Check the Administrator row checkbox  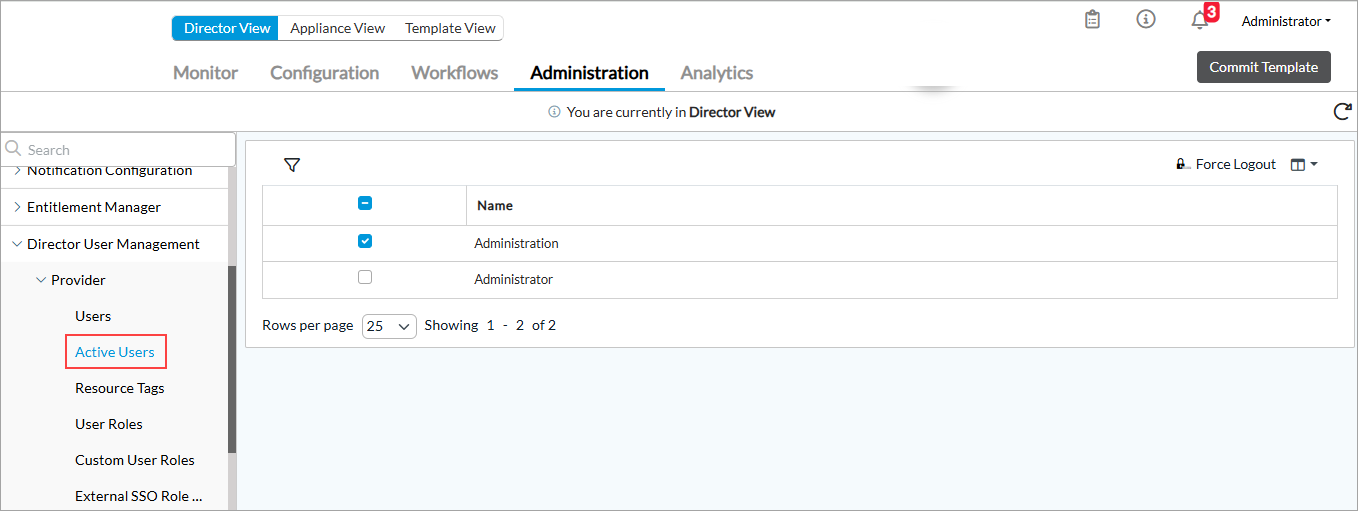pos(365,277)
